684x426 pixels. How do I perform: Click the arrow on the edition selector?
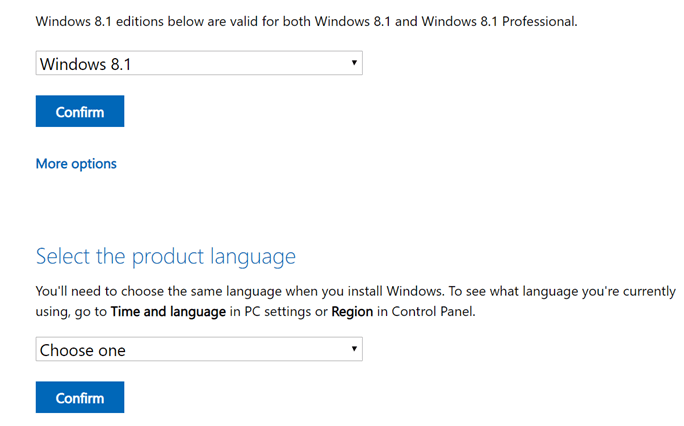tap(354, 63)
